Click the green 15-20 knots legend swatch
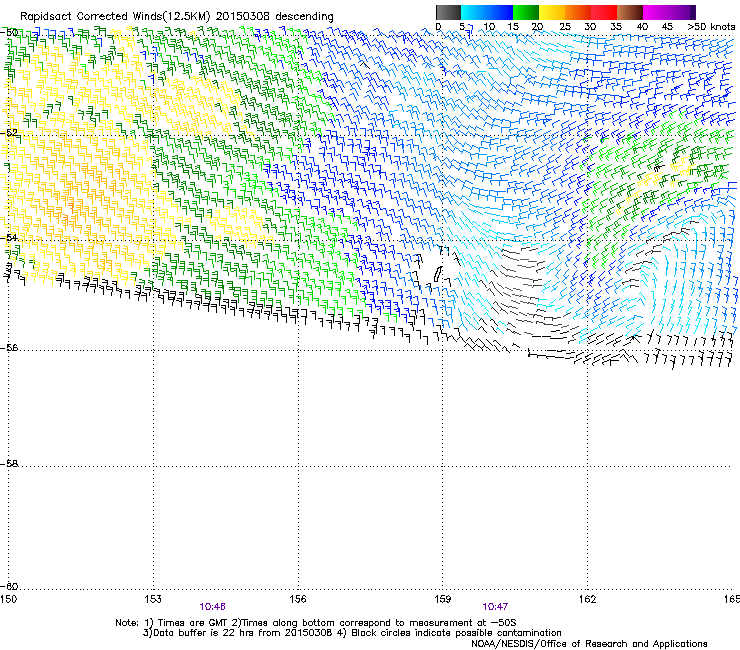This screenshot has width=740, height=650. [526, 12]
